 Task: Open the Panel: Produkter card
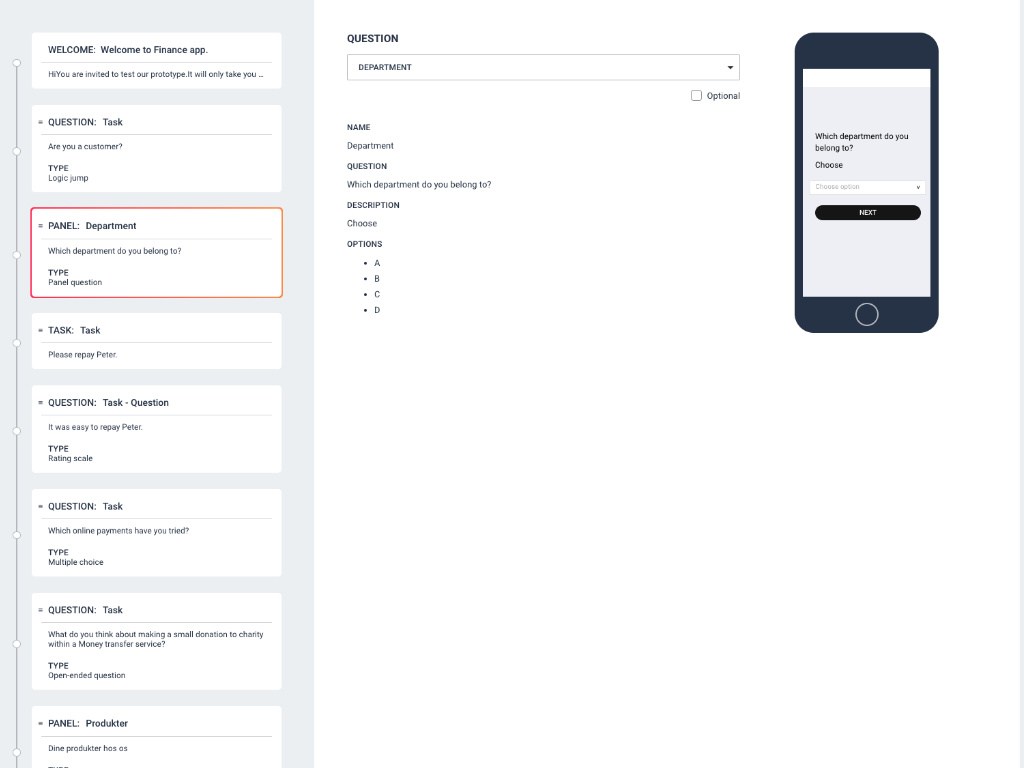click(x=157, y=737)
